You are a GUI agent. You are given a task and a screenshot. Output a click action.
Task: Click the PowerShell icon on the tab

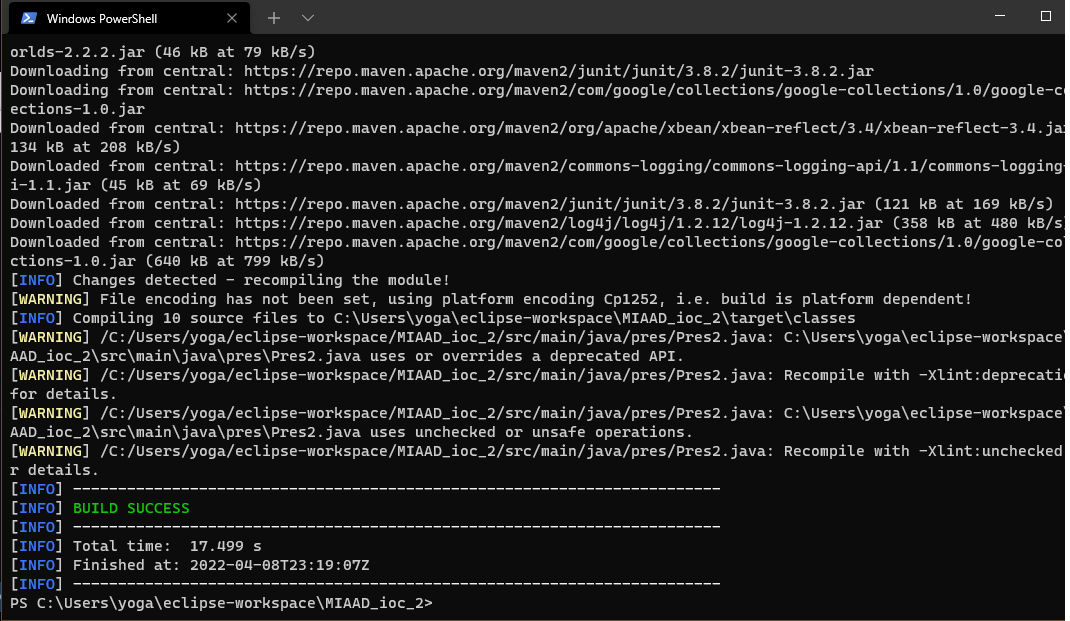click(x=28, y=17)
